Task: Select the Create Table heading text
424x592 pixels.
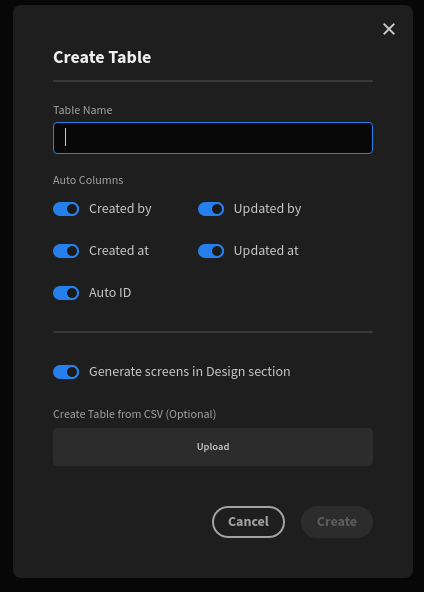Action: point(102,57)
